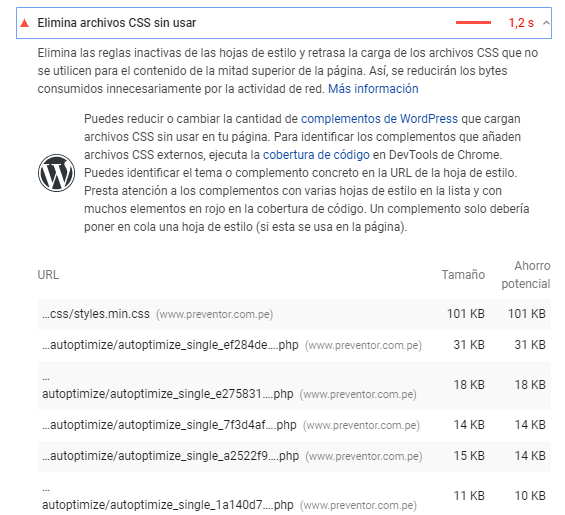Open the 'complementos de WordPress' link
Viewport: 565px width, 515px height.
point(379,119)
